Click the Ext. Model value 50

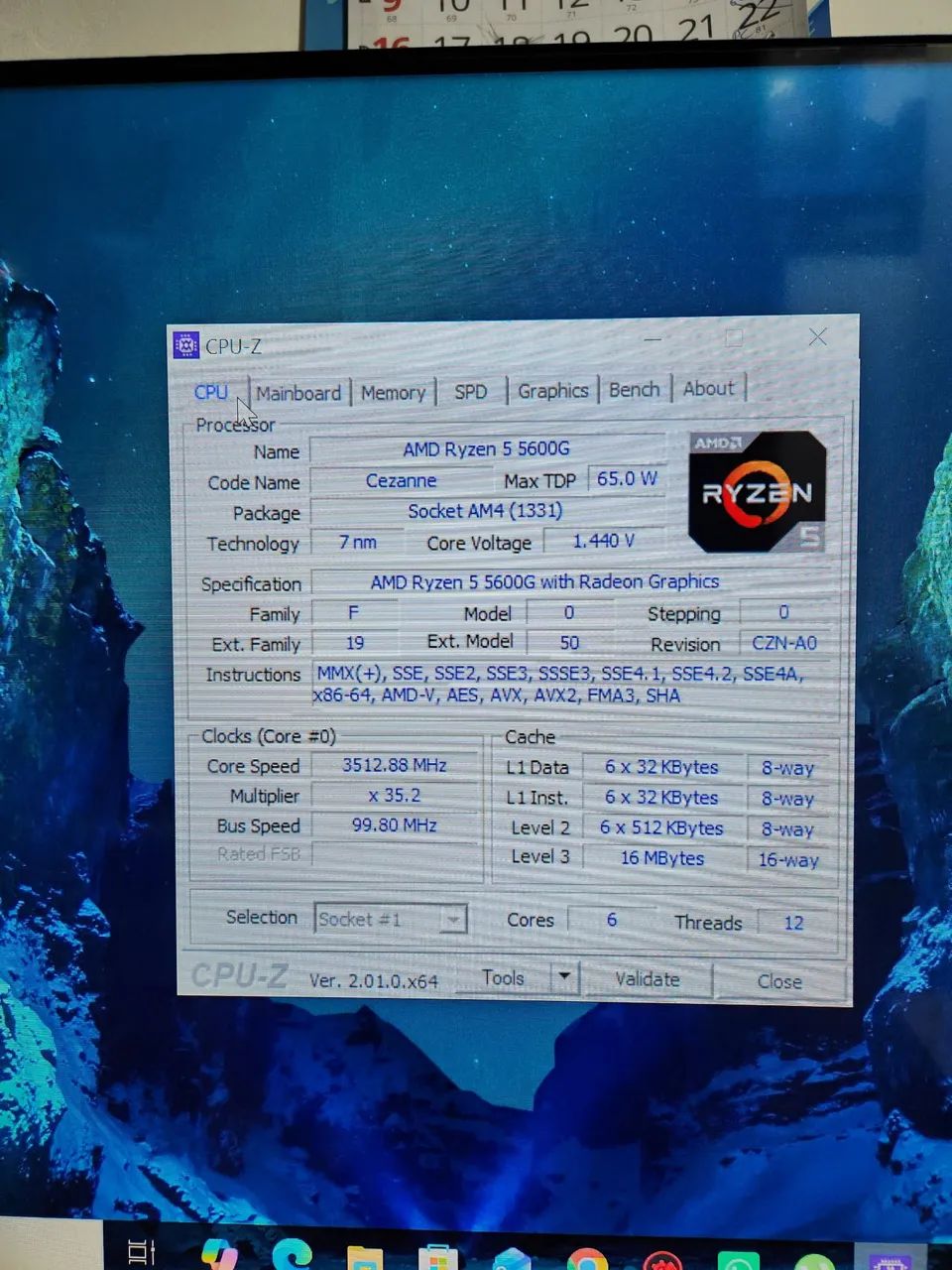(569, 643)
